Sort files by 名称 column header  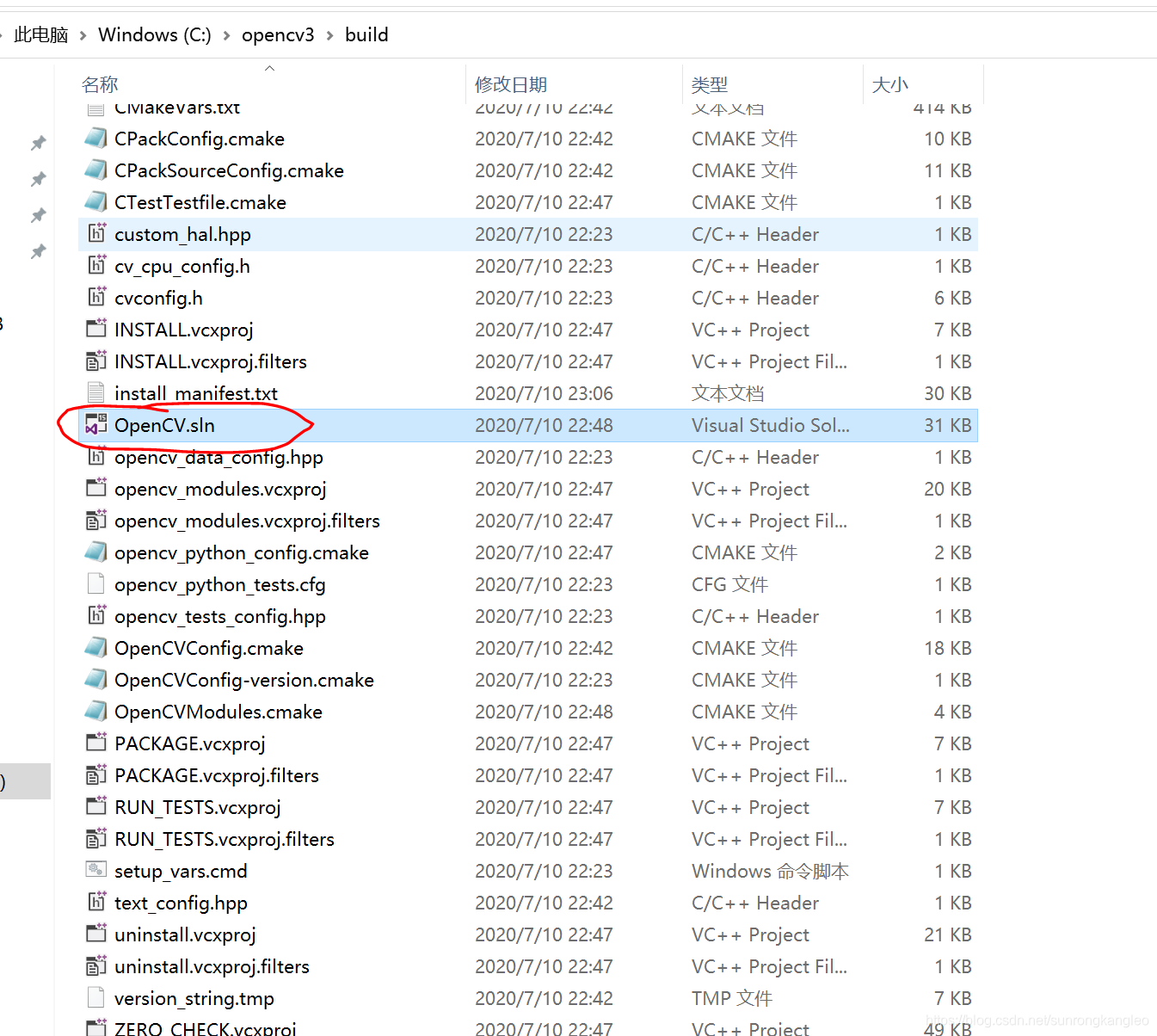(100, 84)
